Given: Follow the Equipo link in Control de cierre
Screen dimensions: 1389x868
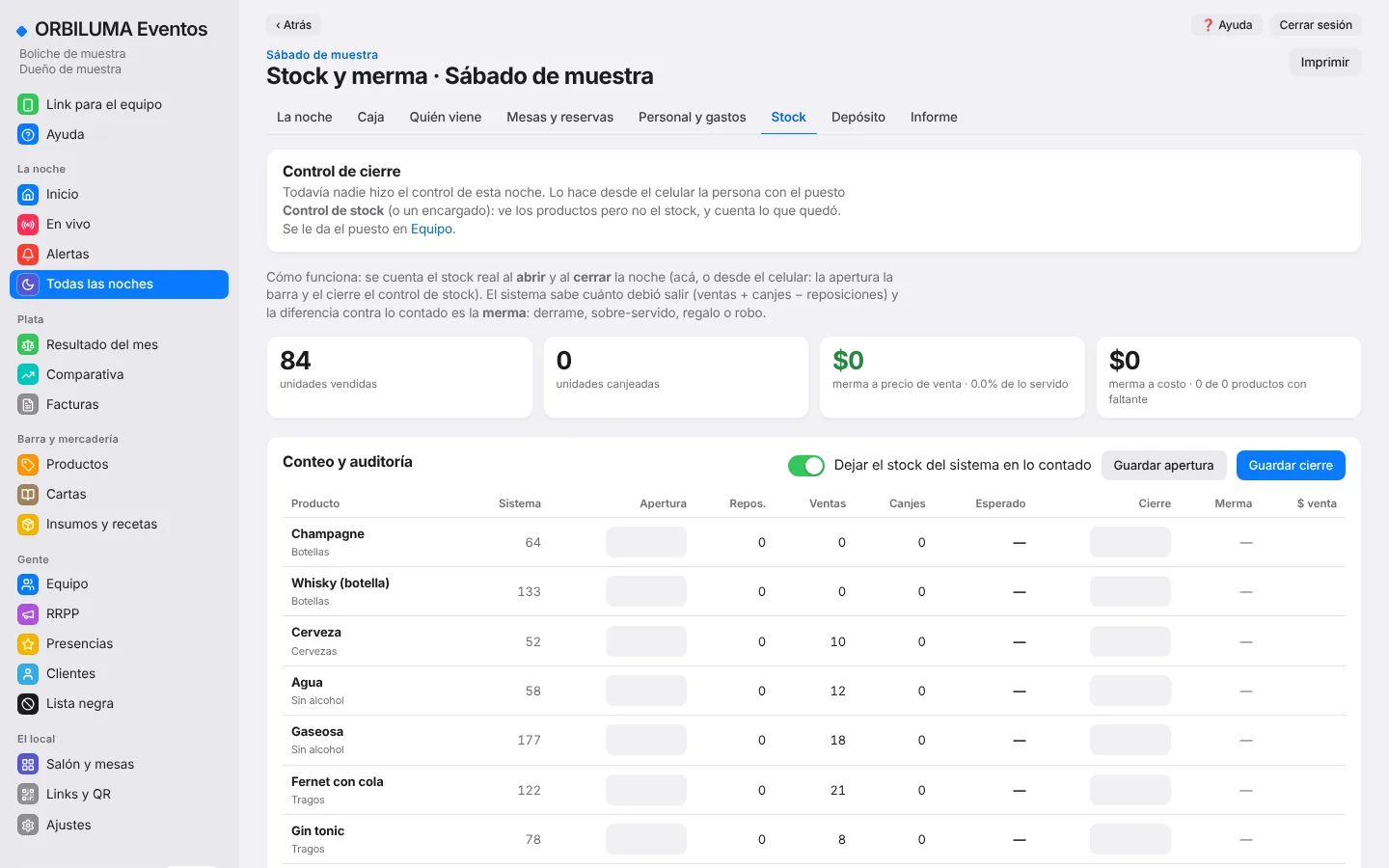Looking at the screenshot, I should (x=431, y=229).
